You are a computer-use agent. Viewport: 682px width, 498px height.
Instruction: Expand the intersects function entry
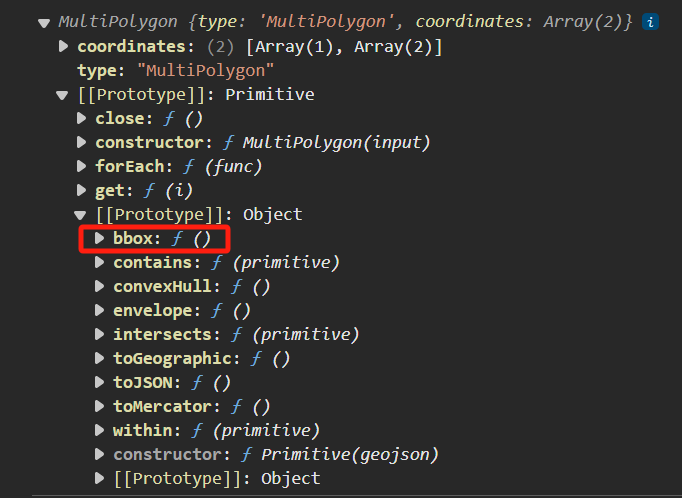tap(100, 334)
